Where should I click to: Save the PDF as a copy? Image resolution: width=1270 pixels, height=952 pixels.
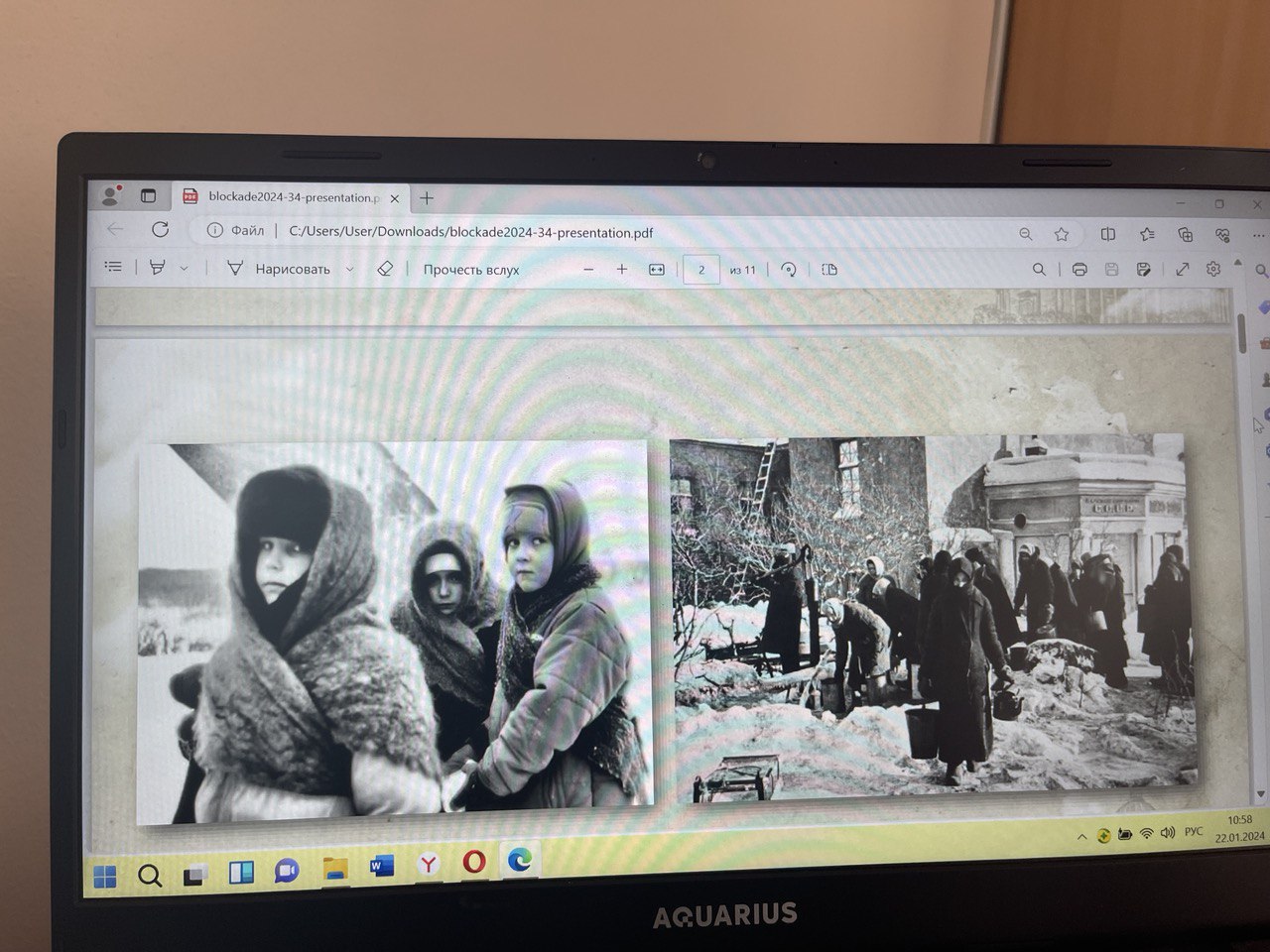(1144, 270)
